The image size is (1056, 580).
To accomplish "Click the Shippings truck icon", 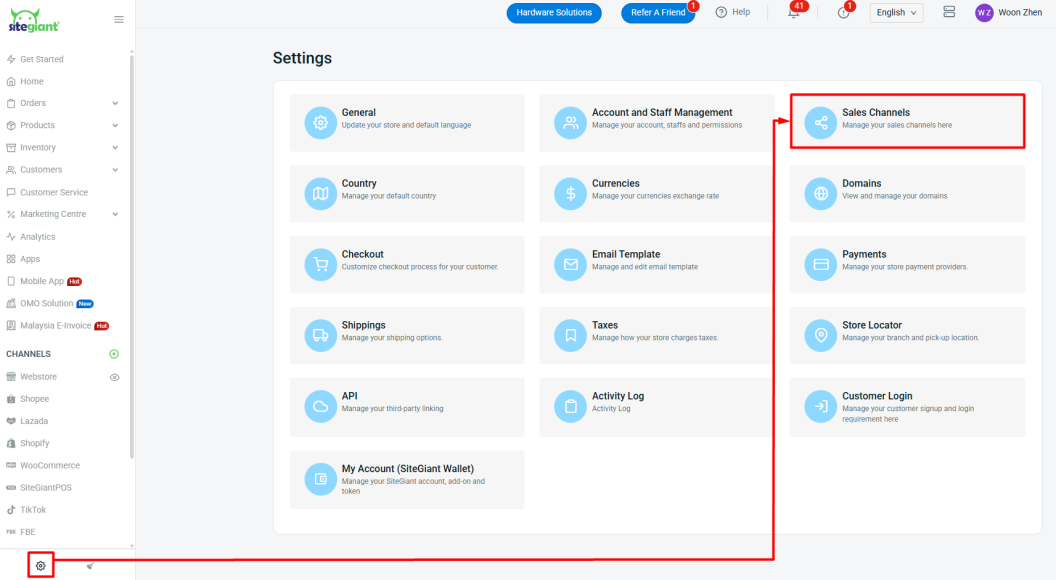I will [x=321, y=336].
